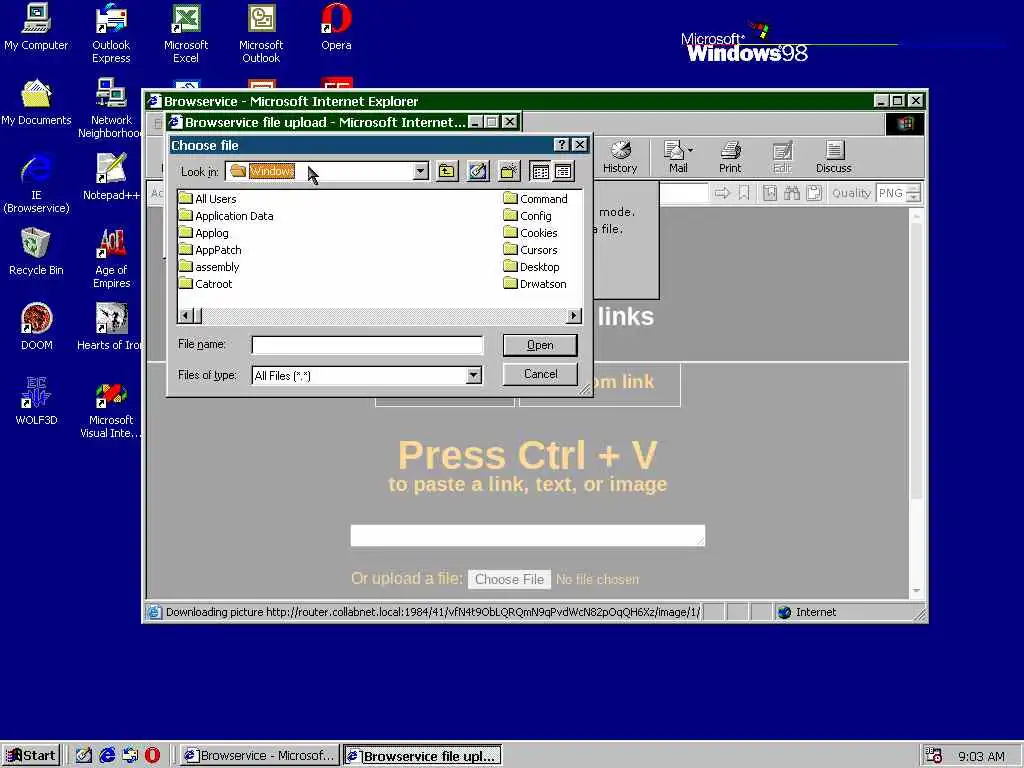Select the AppPatch folder
The width and height of the screenshot is (1024, 768).
pos(210,249)
